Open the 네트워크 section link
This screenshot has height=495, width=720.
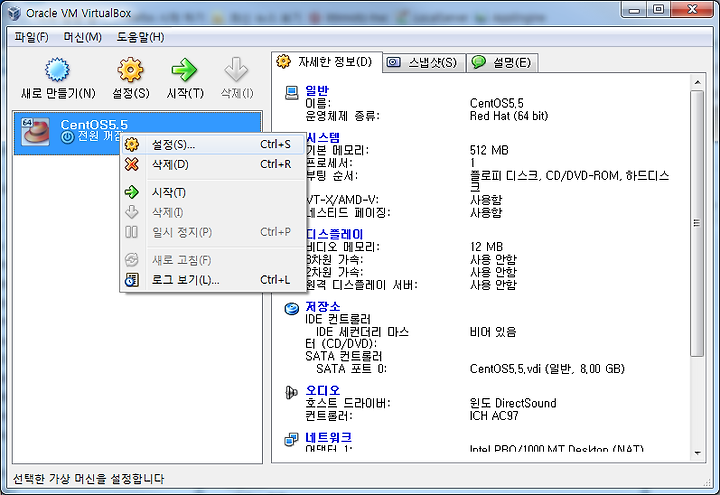click(x=329, y=437)
